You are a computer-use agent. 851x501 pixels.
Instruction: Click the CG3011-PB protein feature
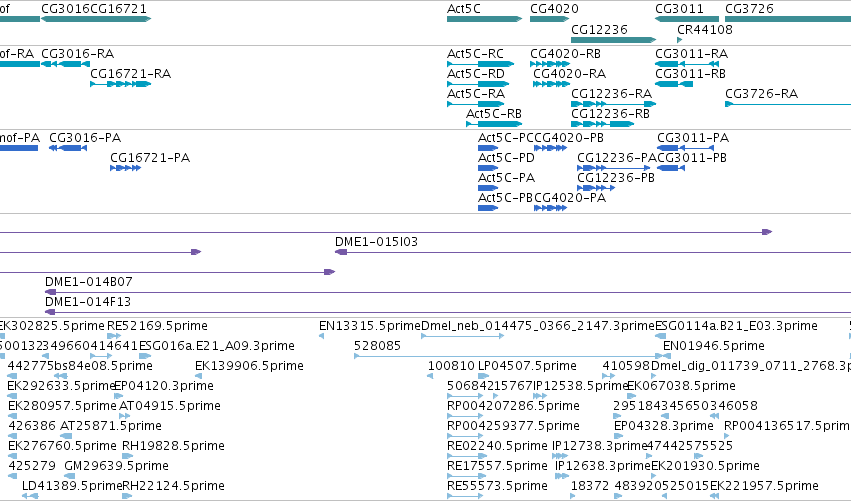[671, 168]
